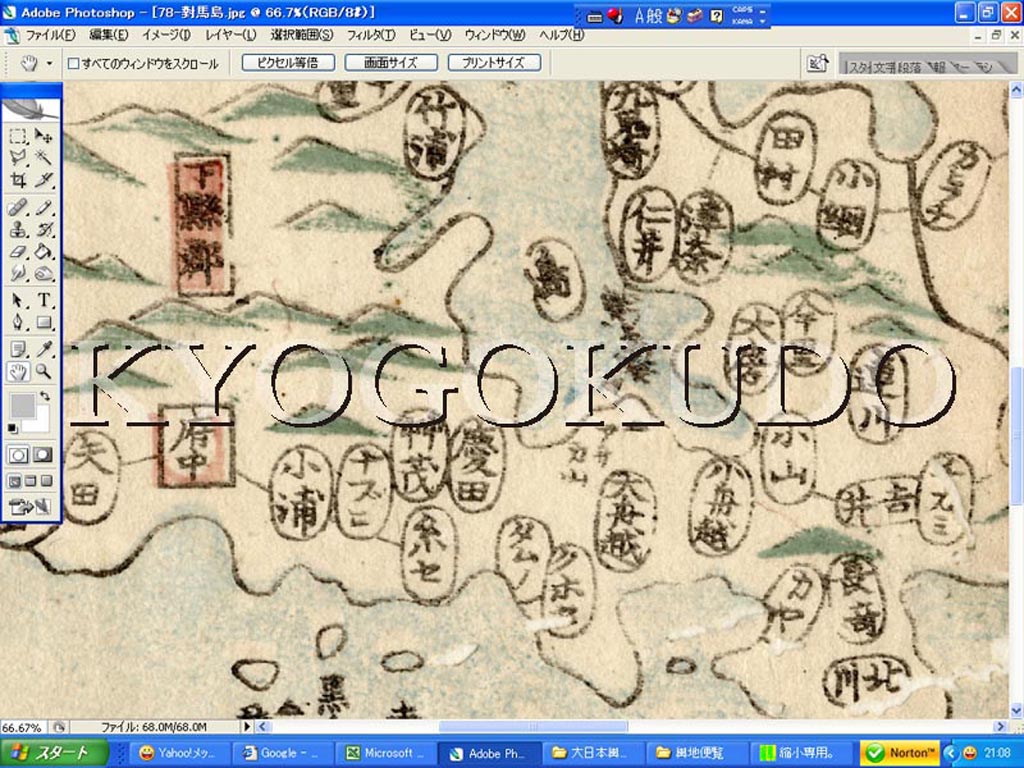Click the プリントサイズ button
This screenshot has height=768, width=1024.
coord(494,62)
